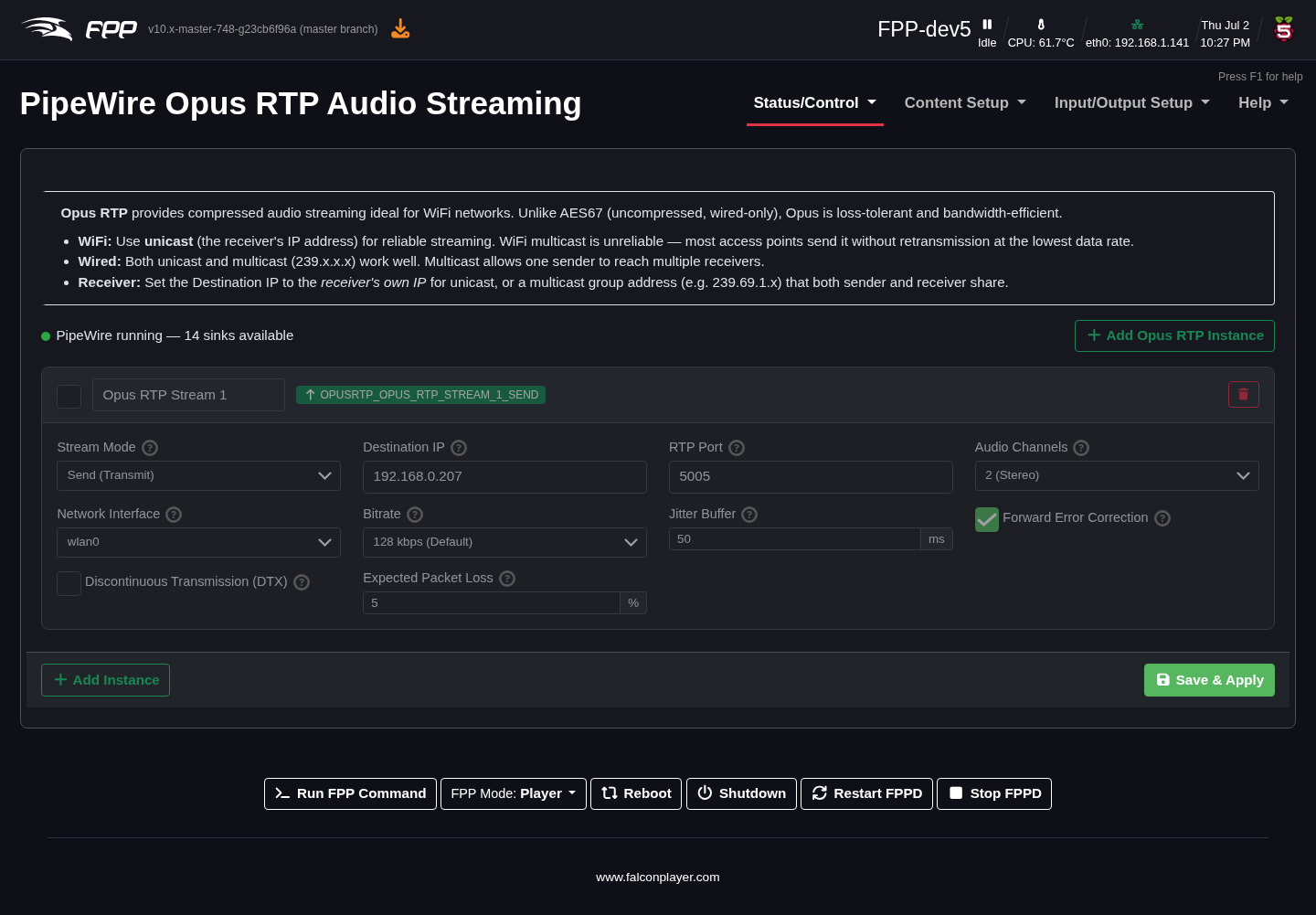The width and height of the screenshot is (1316, 915).
Task: Open Expected Packet Loss help icon
Action: 507,579
